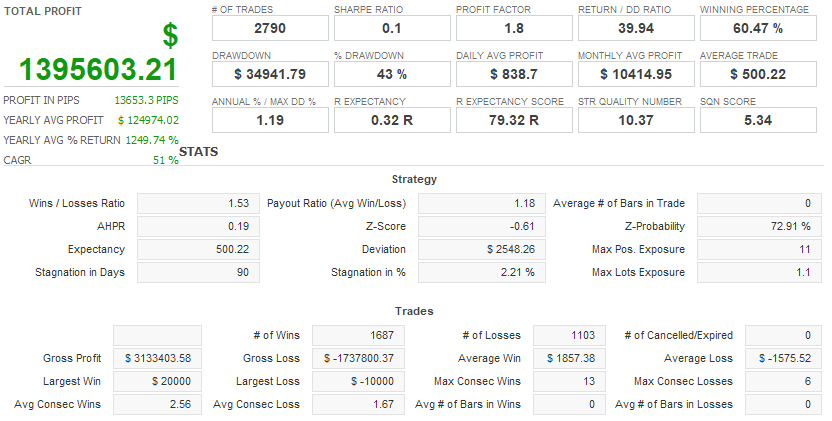Image resolution: width=832 pixels, height=421 pixels.
Task: Select the # of Trades value box
Action: (269, 27)
